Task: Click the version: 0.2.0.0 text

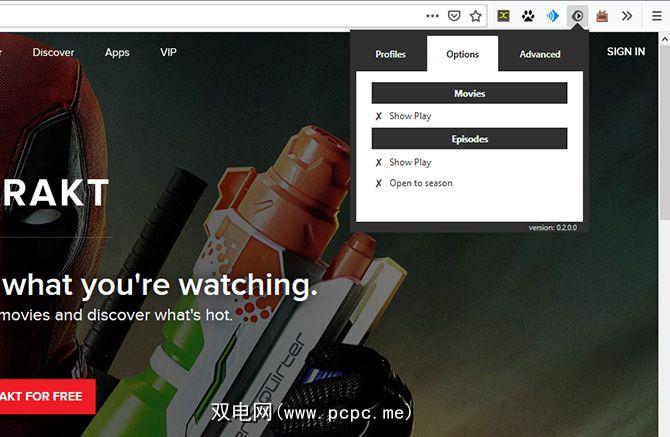Action: pyautogui.click(x=552, y=228)
